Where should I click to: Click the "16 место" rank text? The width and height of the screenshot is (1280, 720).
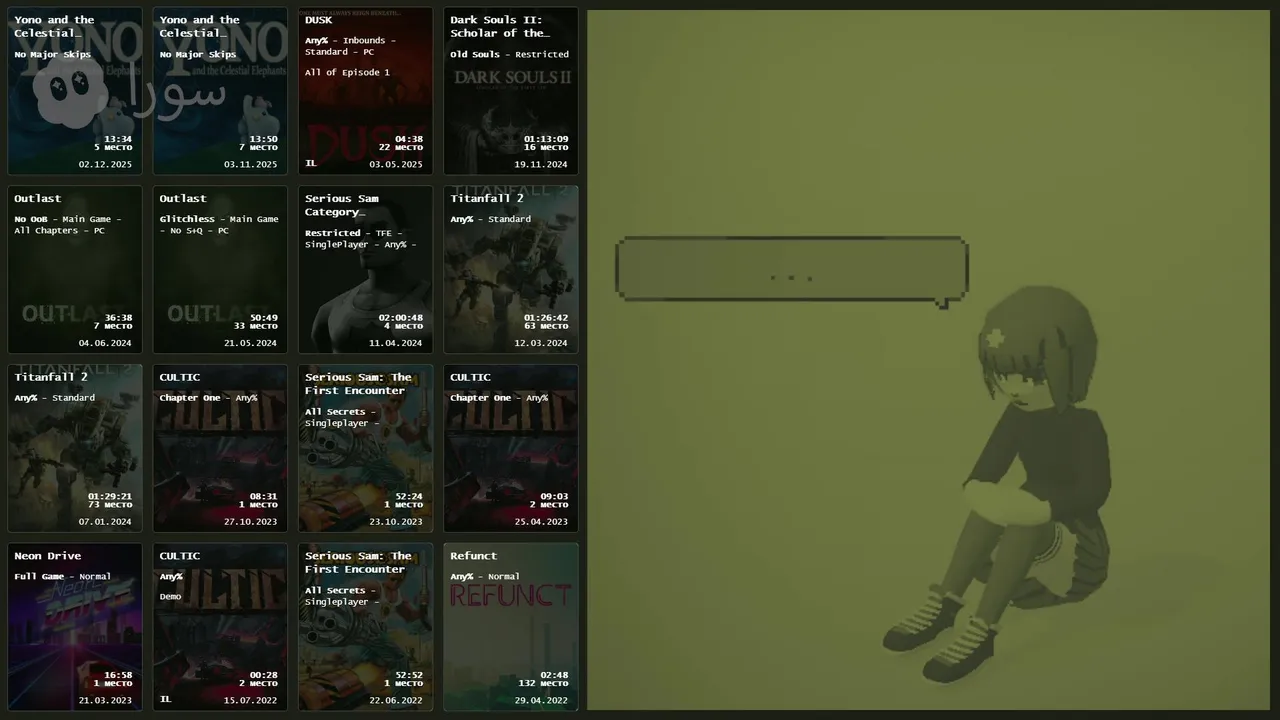point(546,148)
